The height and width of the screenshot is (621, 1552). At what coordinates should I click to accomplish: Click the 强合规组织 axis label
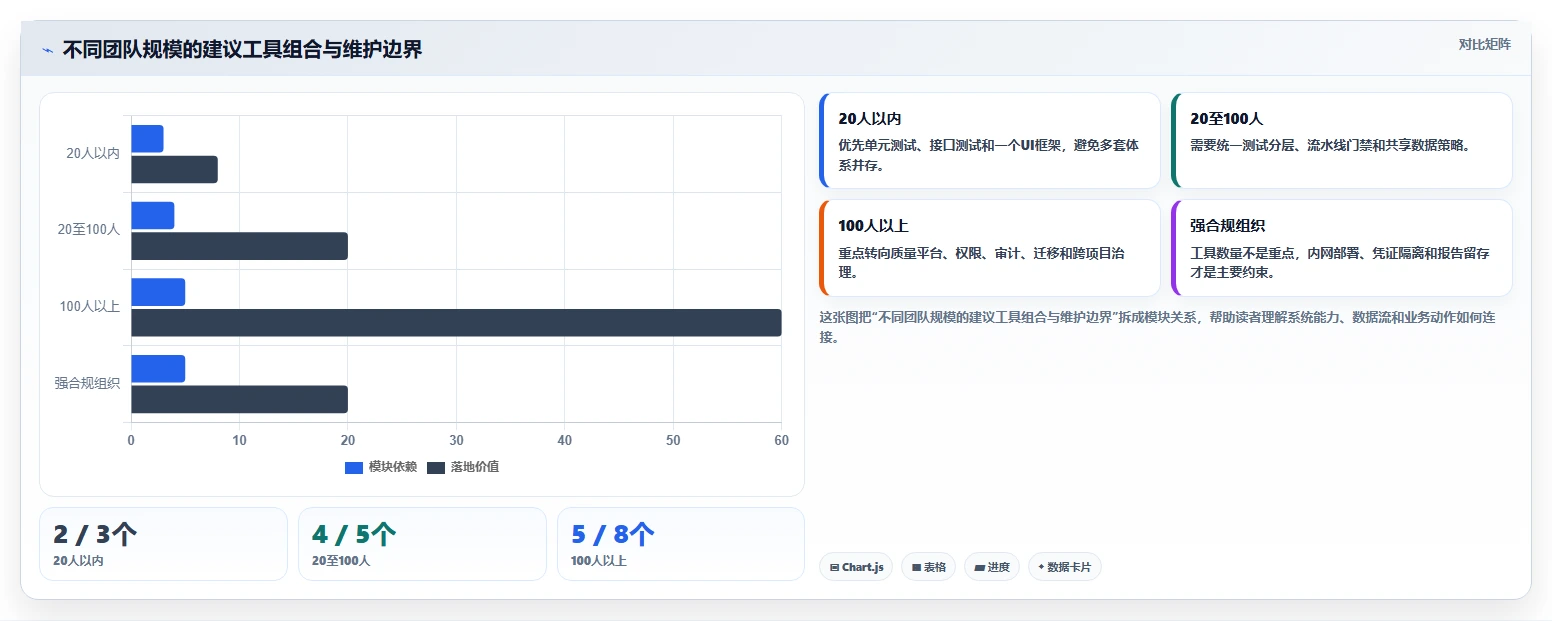pyautogui.click(x=87, y=382)
